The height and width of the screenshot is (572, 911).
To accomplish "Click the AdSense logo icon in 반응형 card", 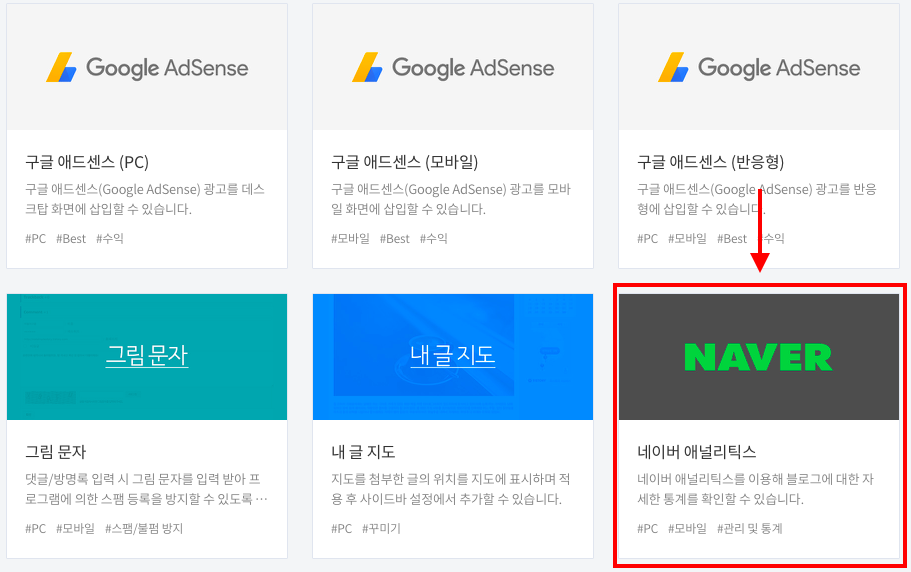I will click(673, 67).
